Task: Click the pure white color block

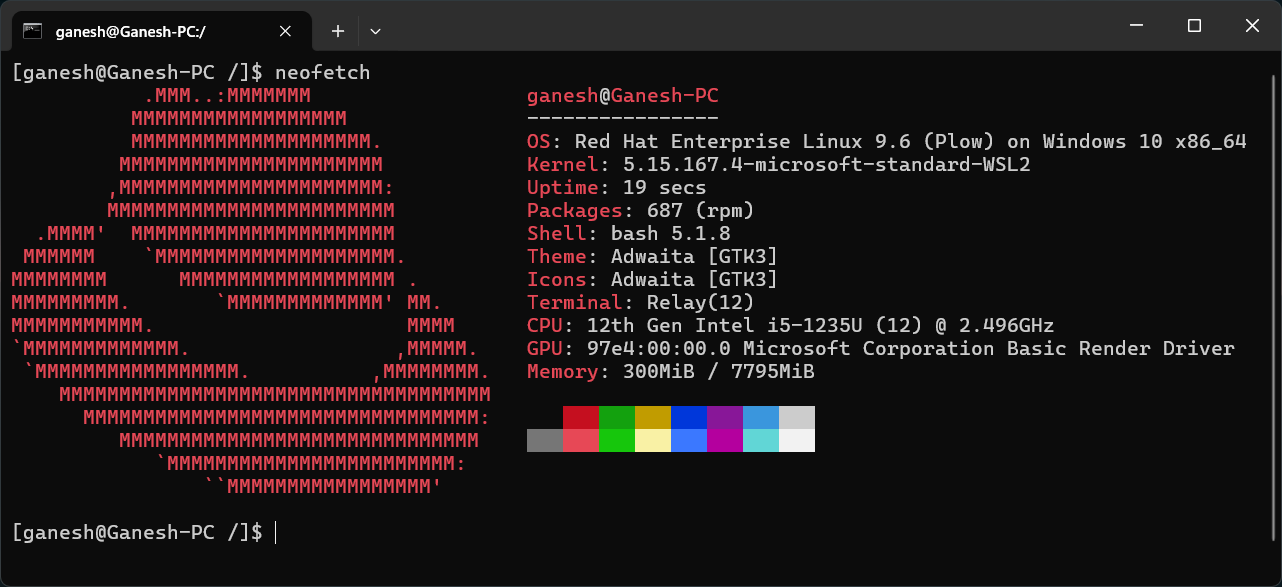Action: (796, 440)
